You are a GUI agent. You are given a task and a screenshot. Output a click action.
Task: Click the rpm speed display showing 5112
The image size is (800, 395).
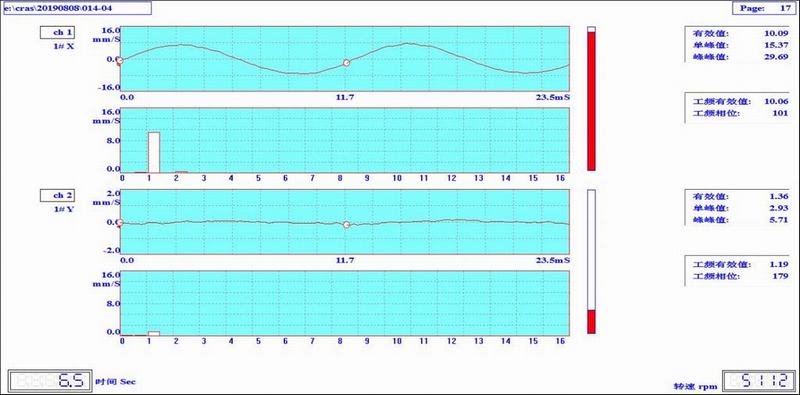pyautogui.click(x=759, y=381)
